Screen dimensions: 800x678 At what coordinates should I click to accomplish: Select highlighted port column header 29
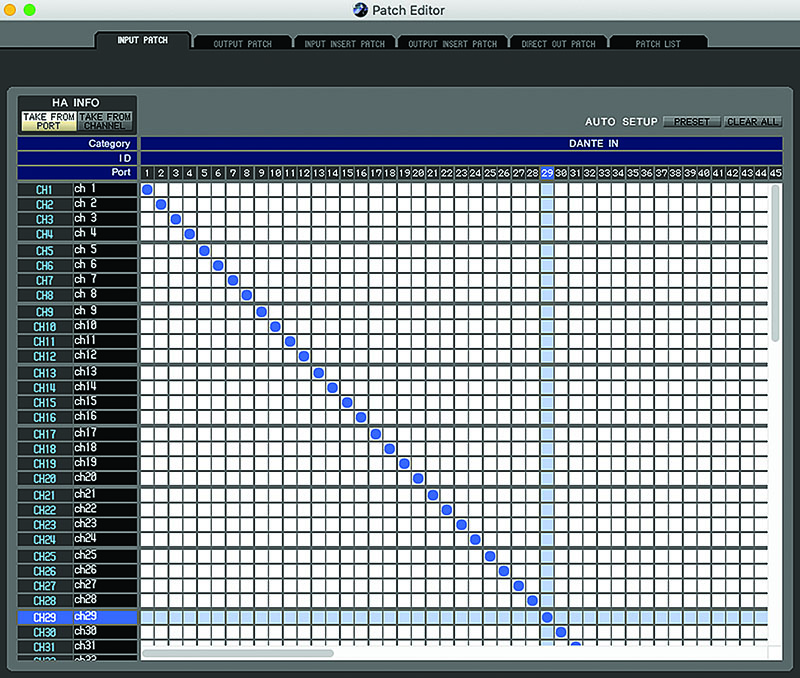[x=547, y=173]
